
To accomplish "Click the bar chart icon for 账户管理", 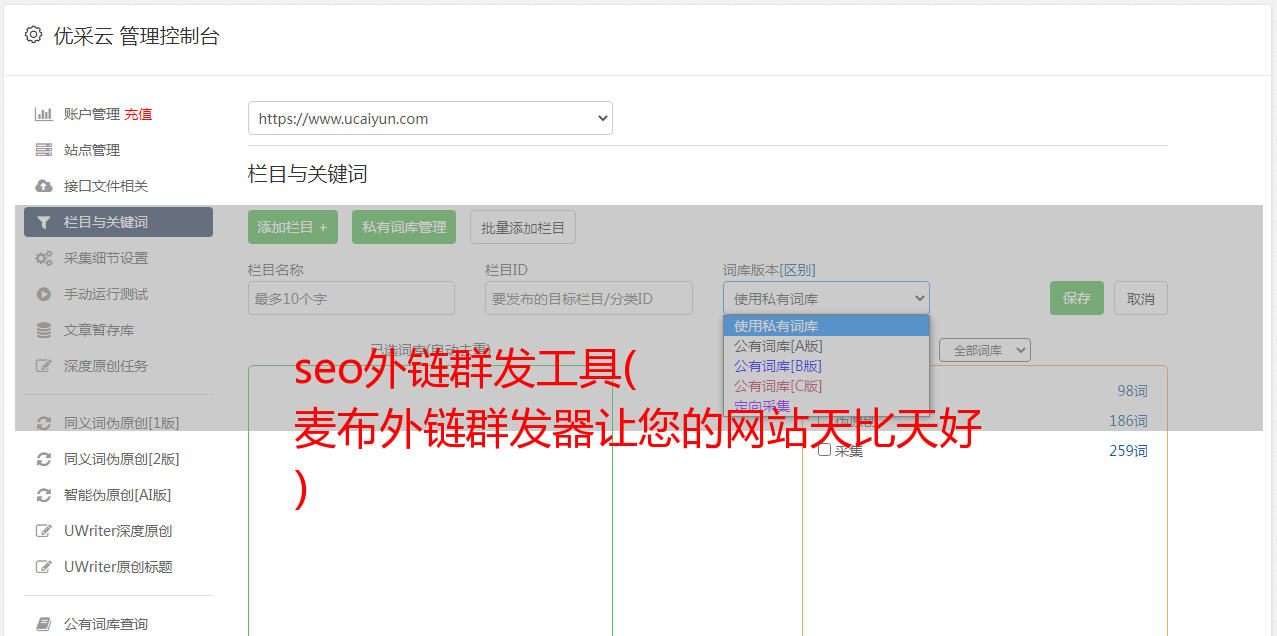I will [x=44, y=114].
